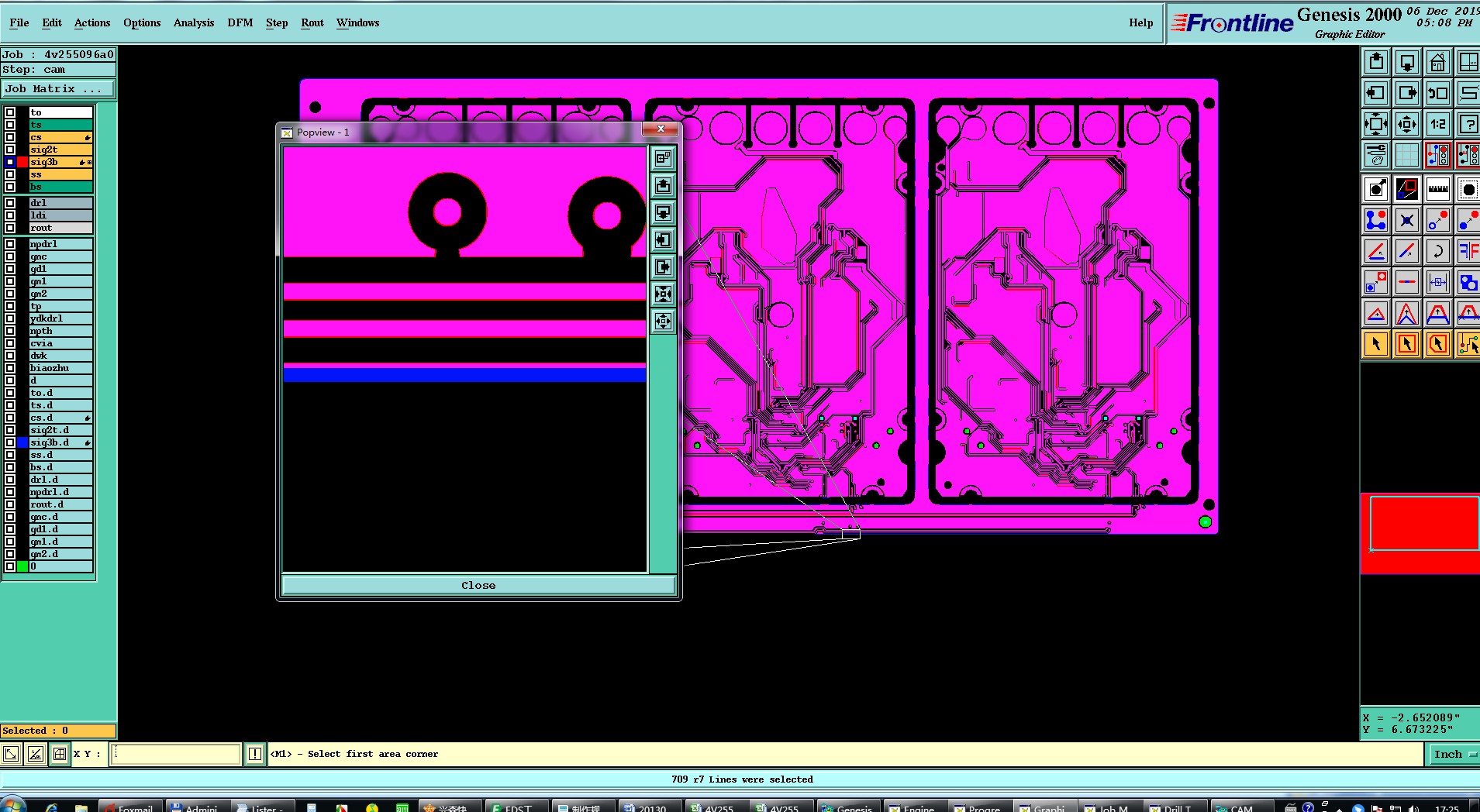Viewport: 1480px width, 812px height.
Task: Open the Rout menu
Action: [x=312, y=22]
